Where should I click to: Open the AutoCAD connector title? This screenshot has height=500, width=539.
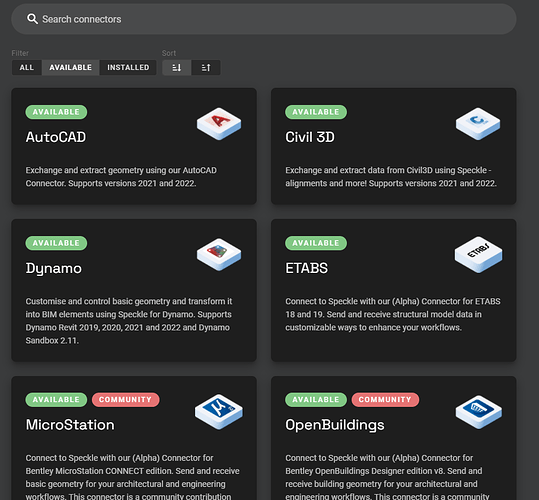click(x=56, y=137)
